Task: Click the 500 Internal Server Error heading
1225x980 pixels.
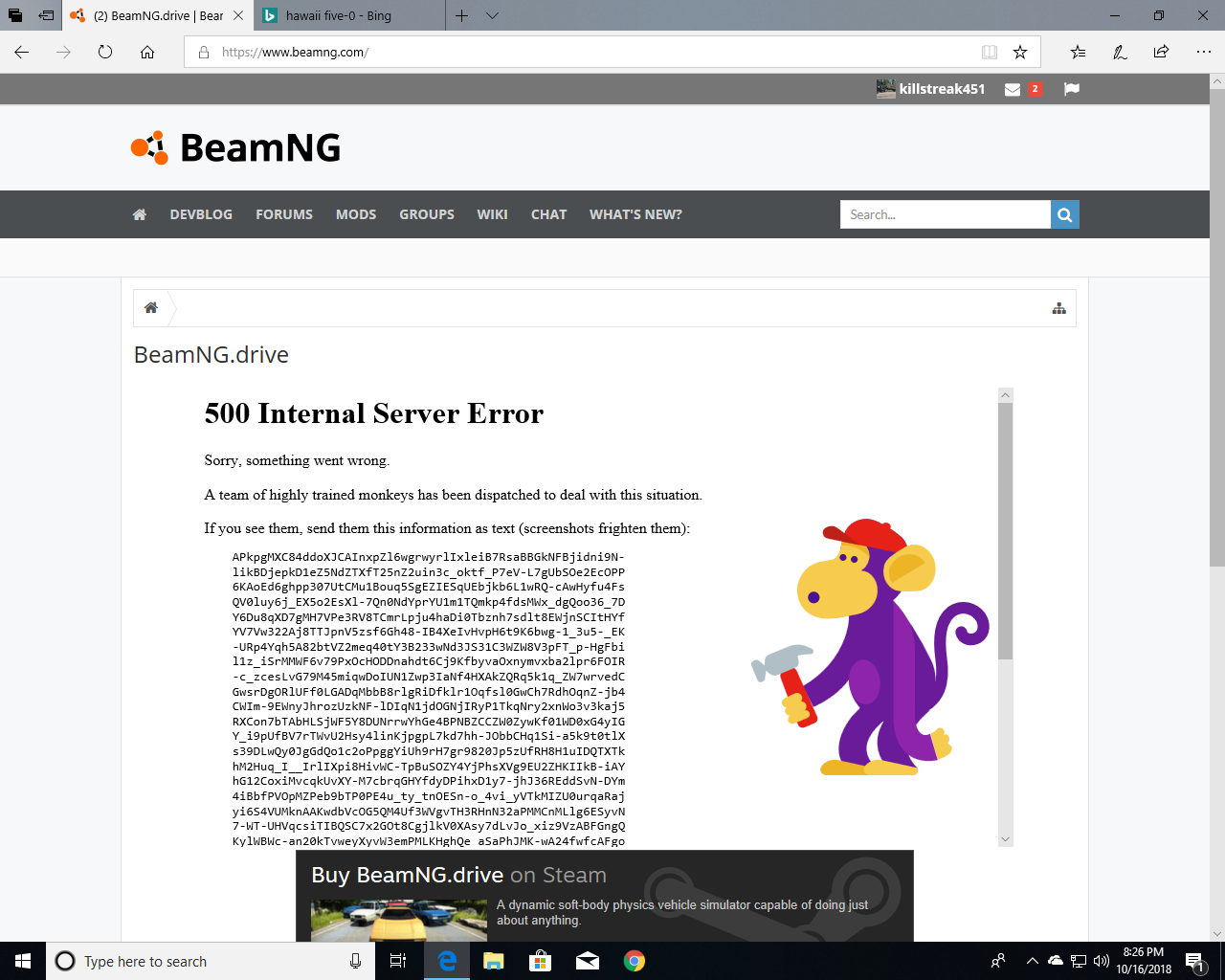Action: pos(373,413)
